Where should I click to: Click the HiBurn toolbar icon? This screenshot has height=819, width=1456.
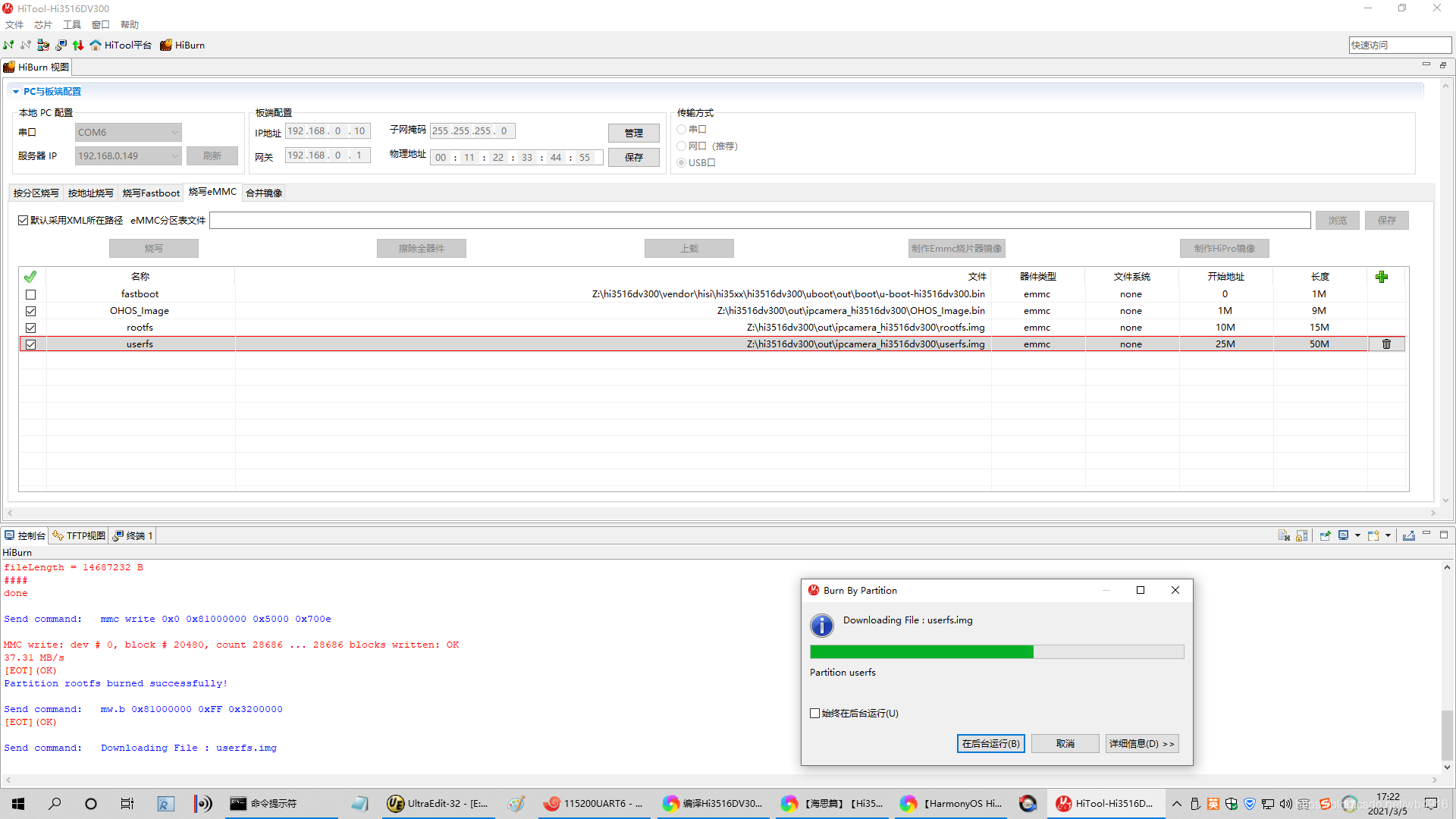[x=166, y=45]
